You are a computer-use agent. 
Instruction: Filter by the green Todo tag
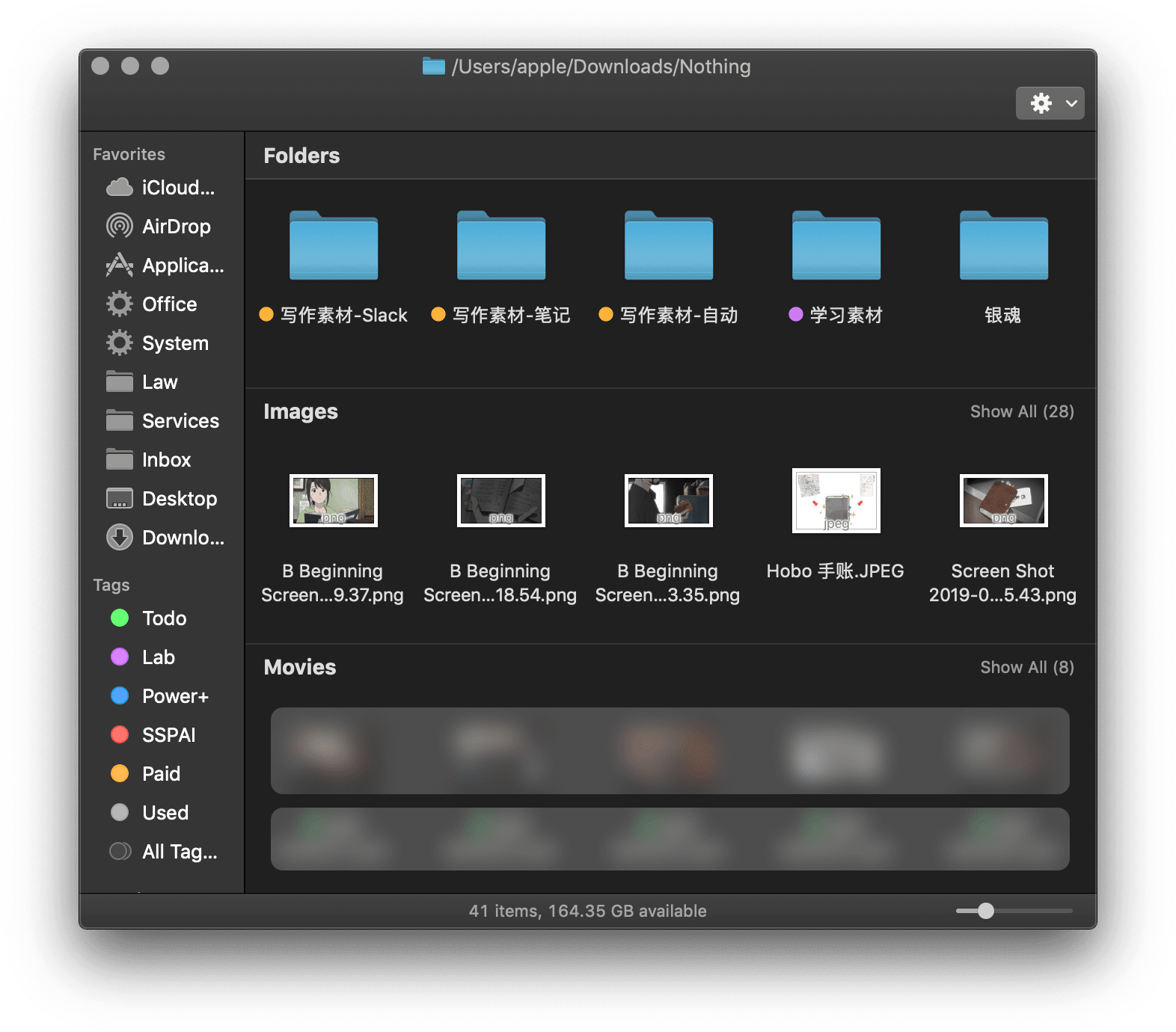(x=163, y=618)
